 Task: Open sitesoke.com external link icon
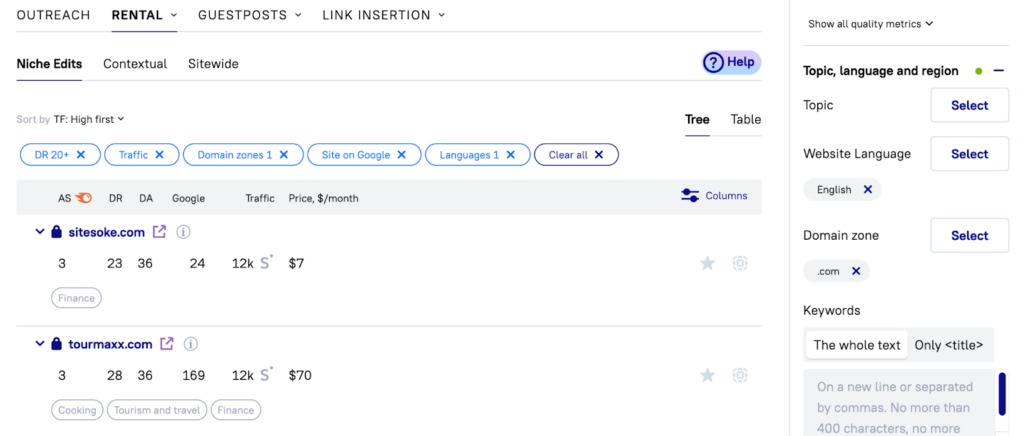click(x=160, y=232)
